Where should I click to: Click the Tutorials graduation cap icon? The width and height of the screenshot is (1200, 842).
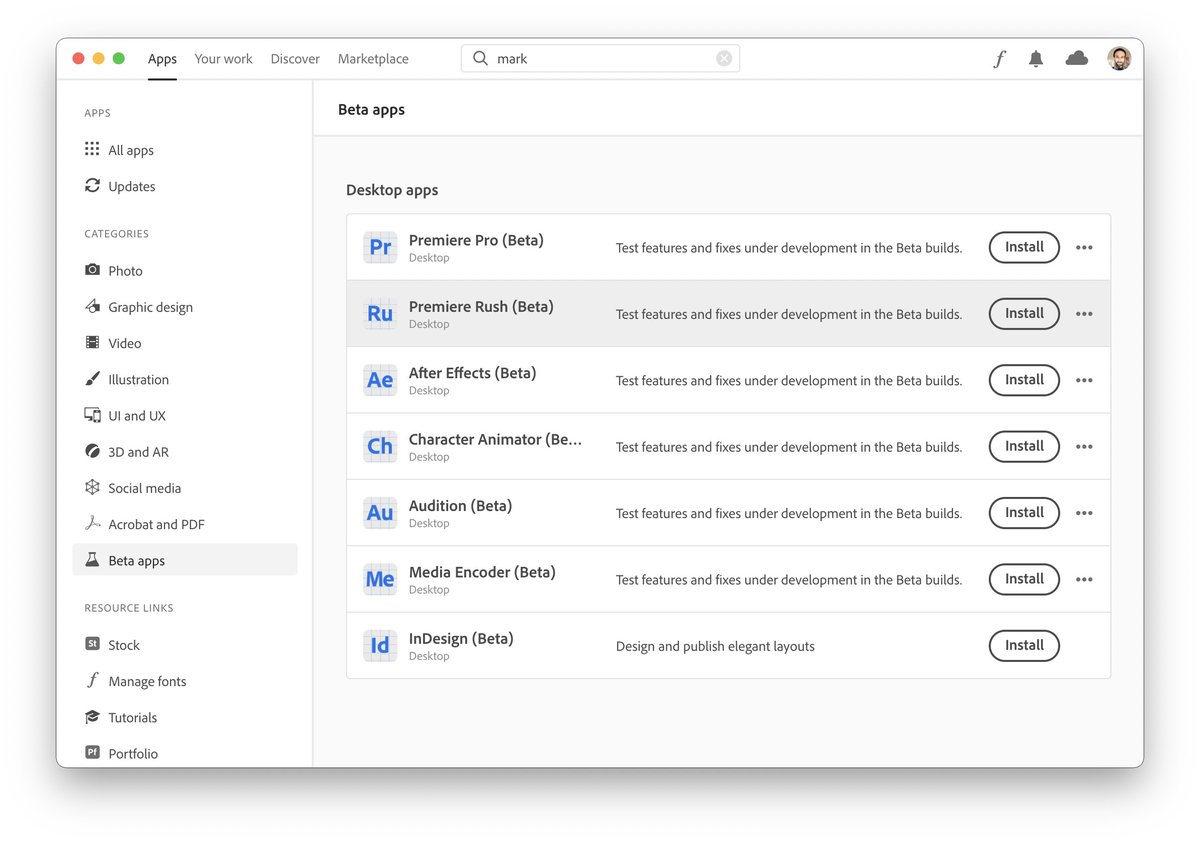[x=92, y=717]
